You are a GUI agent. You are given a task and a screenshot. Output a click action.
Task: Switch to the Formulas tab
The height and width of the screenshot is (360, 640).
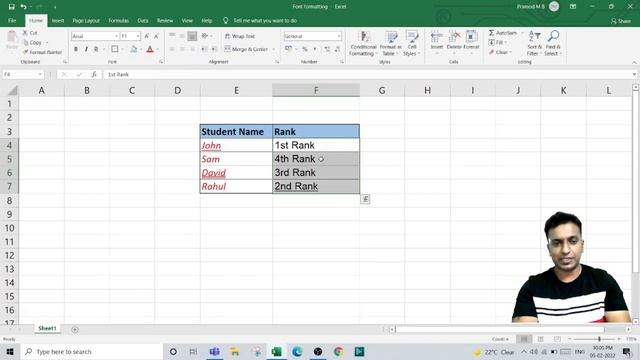(x=119, y=20)
